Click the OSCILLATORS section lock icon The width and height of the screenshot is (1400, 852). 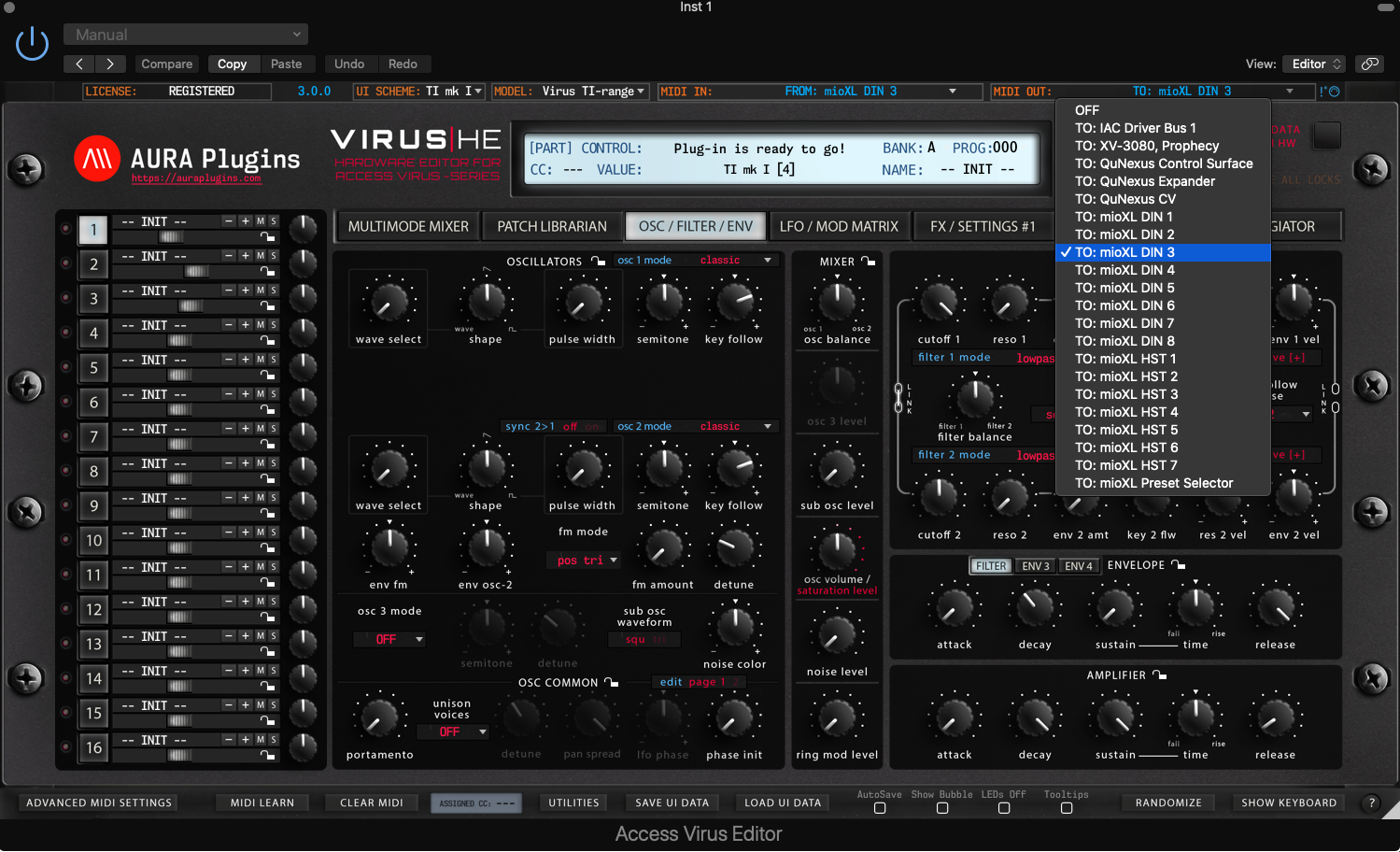598,262
